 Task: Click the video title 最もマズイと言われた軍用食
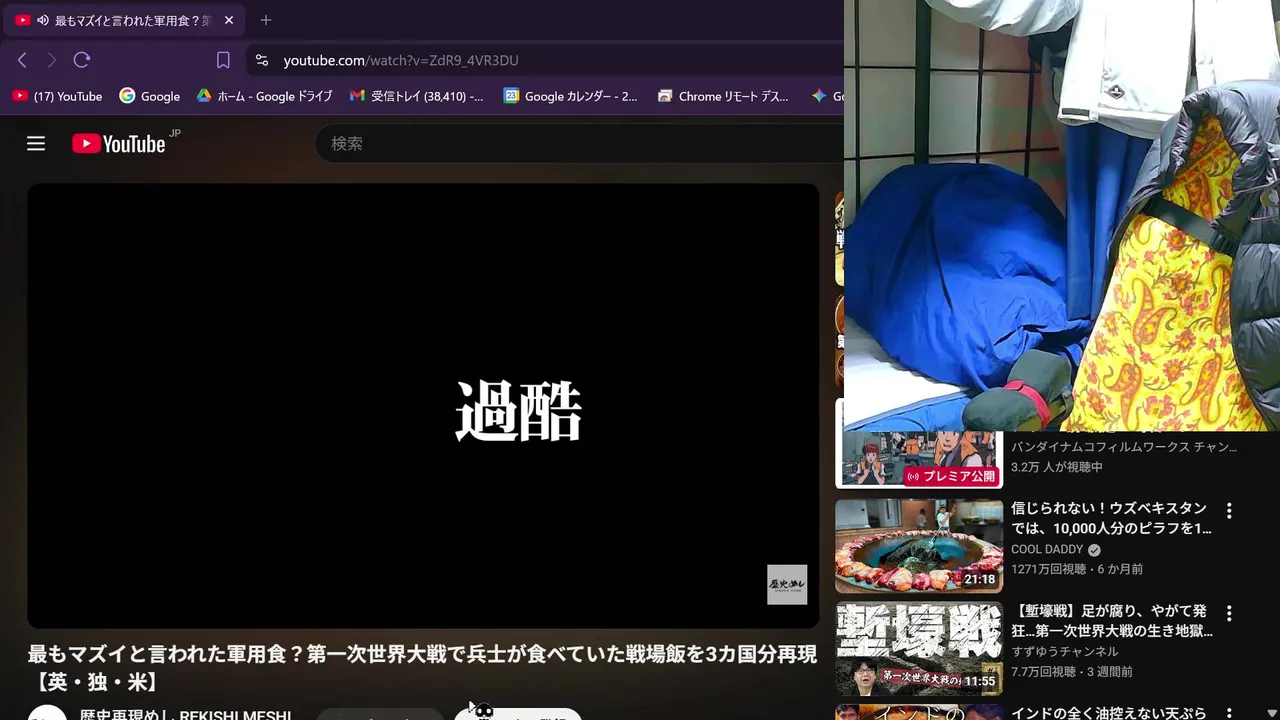(x=422, y=668)
